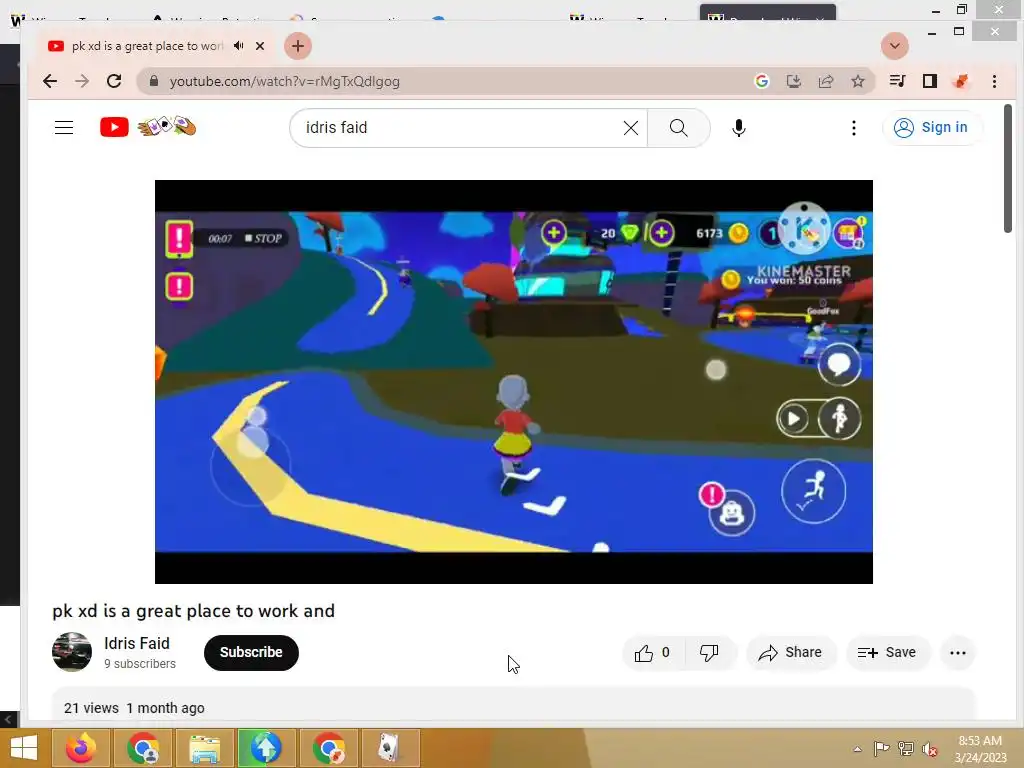Open Idris Faid channel avatar
Screen dimensions: 1024x768
point(72,652)
